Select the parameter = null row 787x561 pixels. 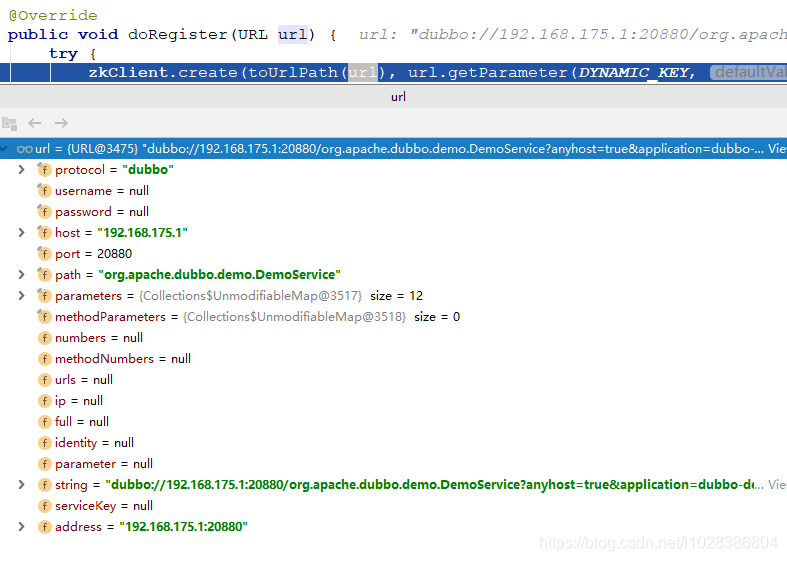394,464
